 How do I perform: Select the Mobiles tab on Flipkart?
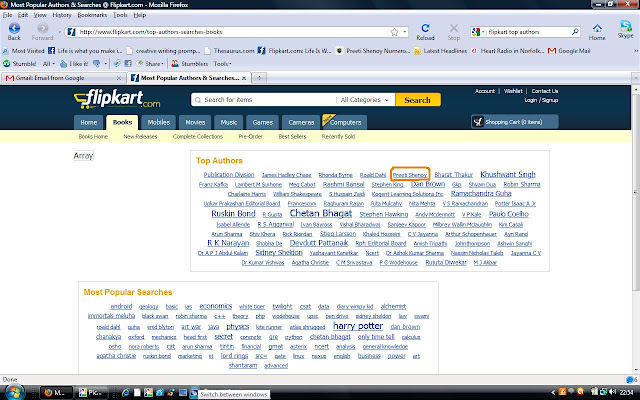[x=158, y=122]
